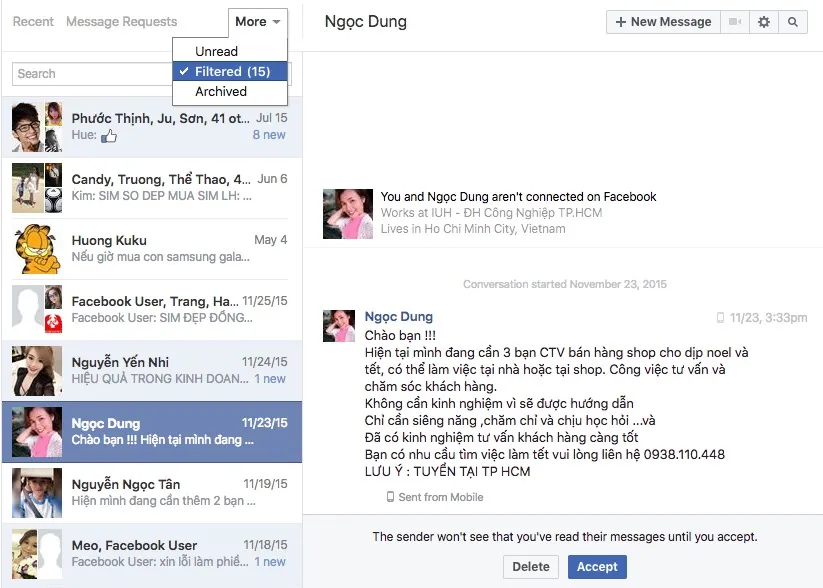Image resolution: width=823 pixels, height=588 pixels.
Task: Click '1 new' in Meo, Facebook User row
Action: 270,562
